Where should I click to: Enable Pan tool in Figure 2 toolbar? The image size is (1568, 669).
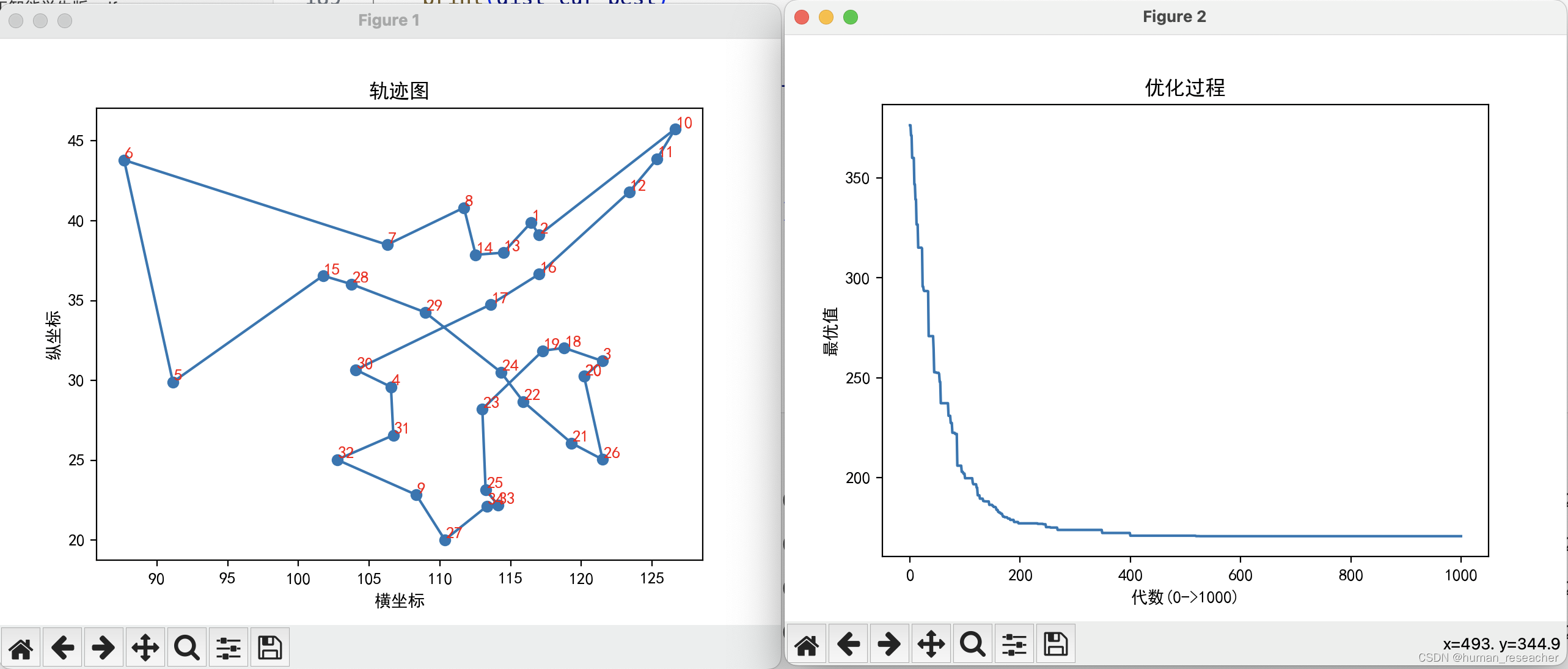point(931,644)
